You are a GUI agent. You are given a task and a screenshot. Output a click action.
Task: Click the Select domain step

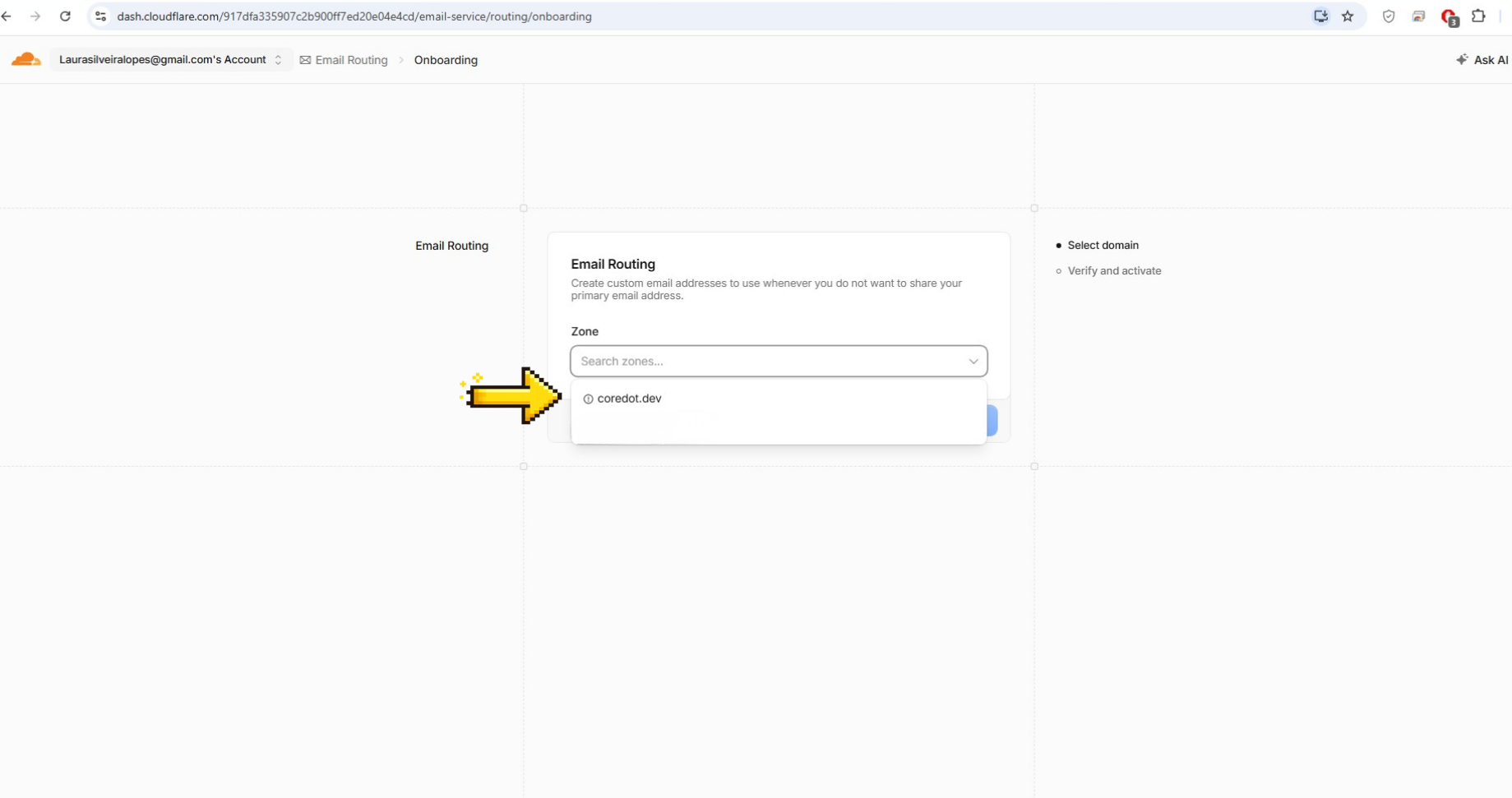coord(1103,245)
